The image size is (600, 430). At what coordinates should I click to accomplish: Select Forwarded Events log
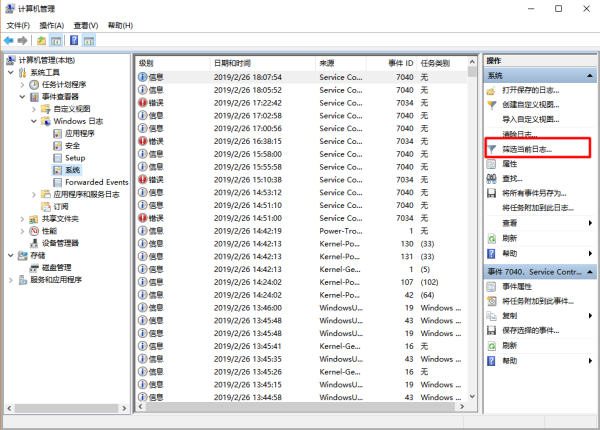click(96, 182)
